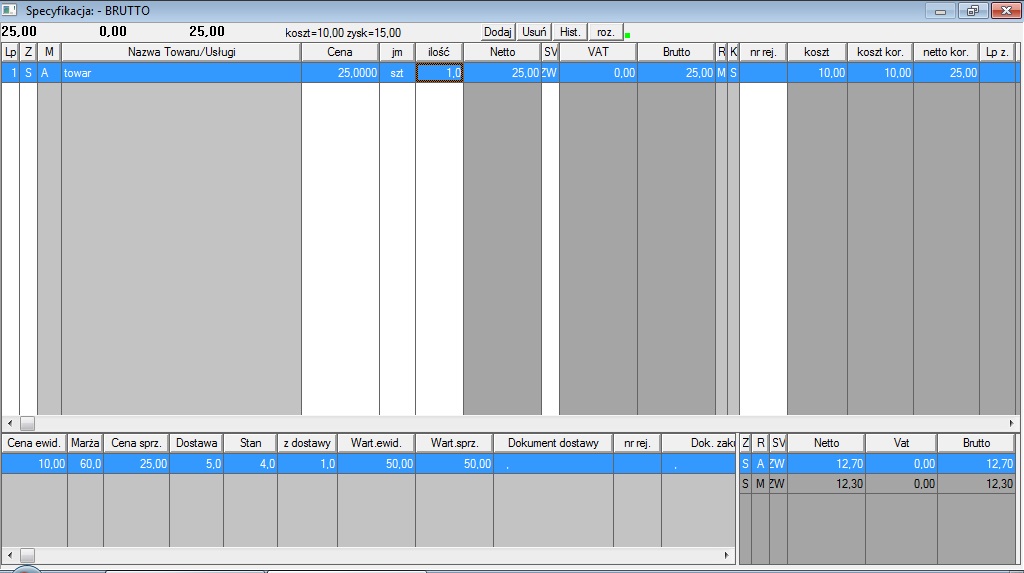Click the right arrow of the top grid scrollbar
The height and width of the screenshot is (573, 1024).
[1011, 424]
